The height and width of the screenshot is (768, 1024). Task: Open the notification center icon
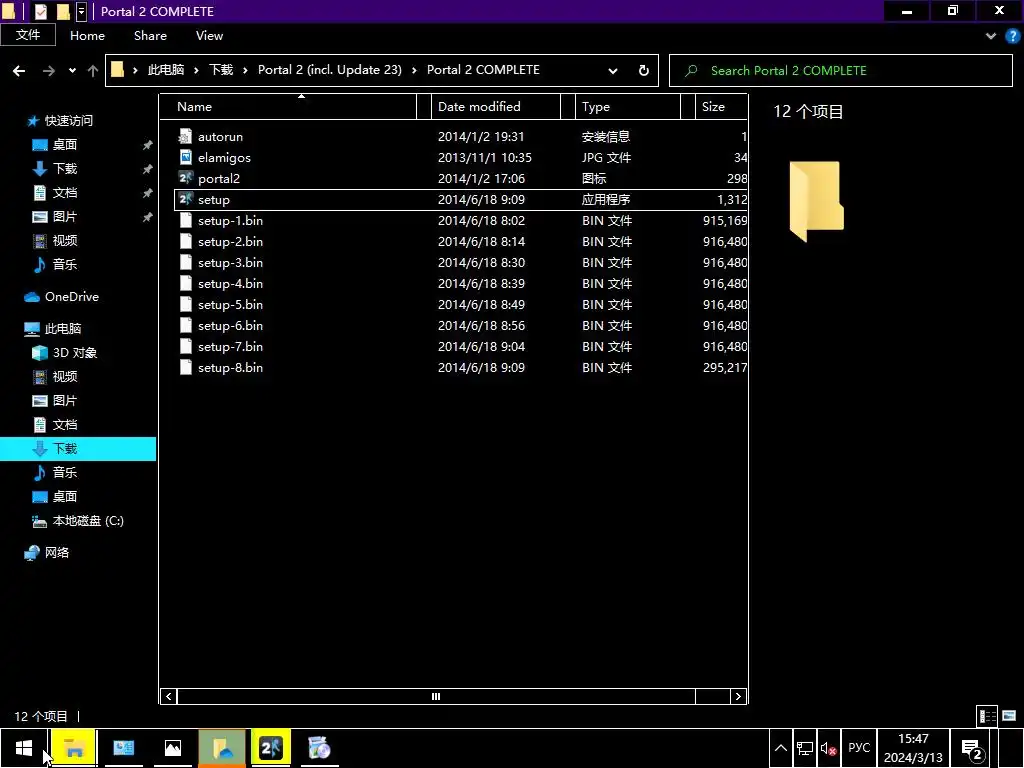coord(972,750)
